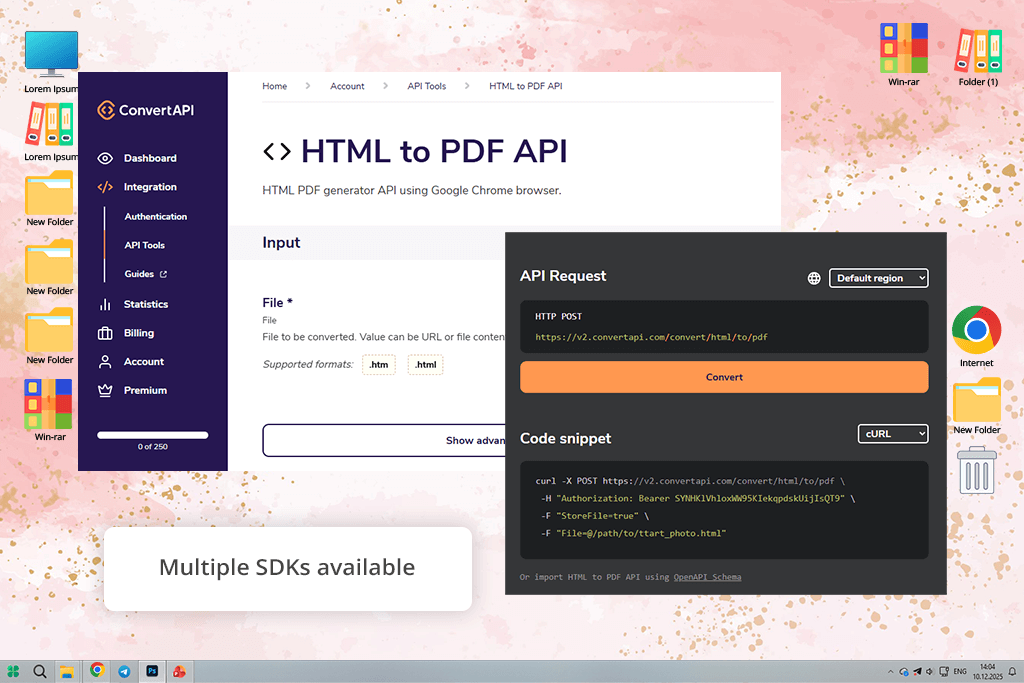Open Google Chrome from the taskbar
The width and height of the screenshot is (1024, 683).
coord(97,670)
